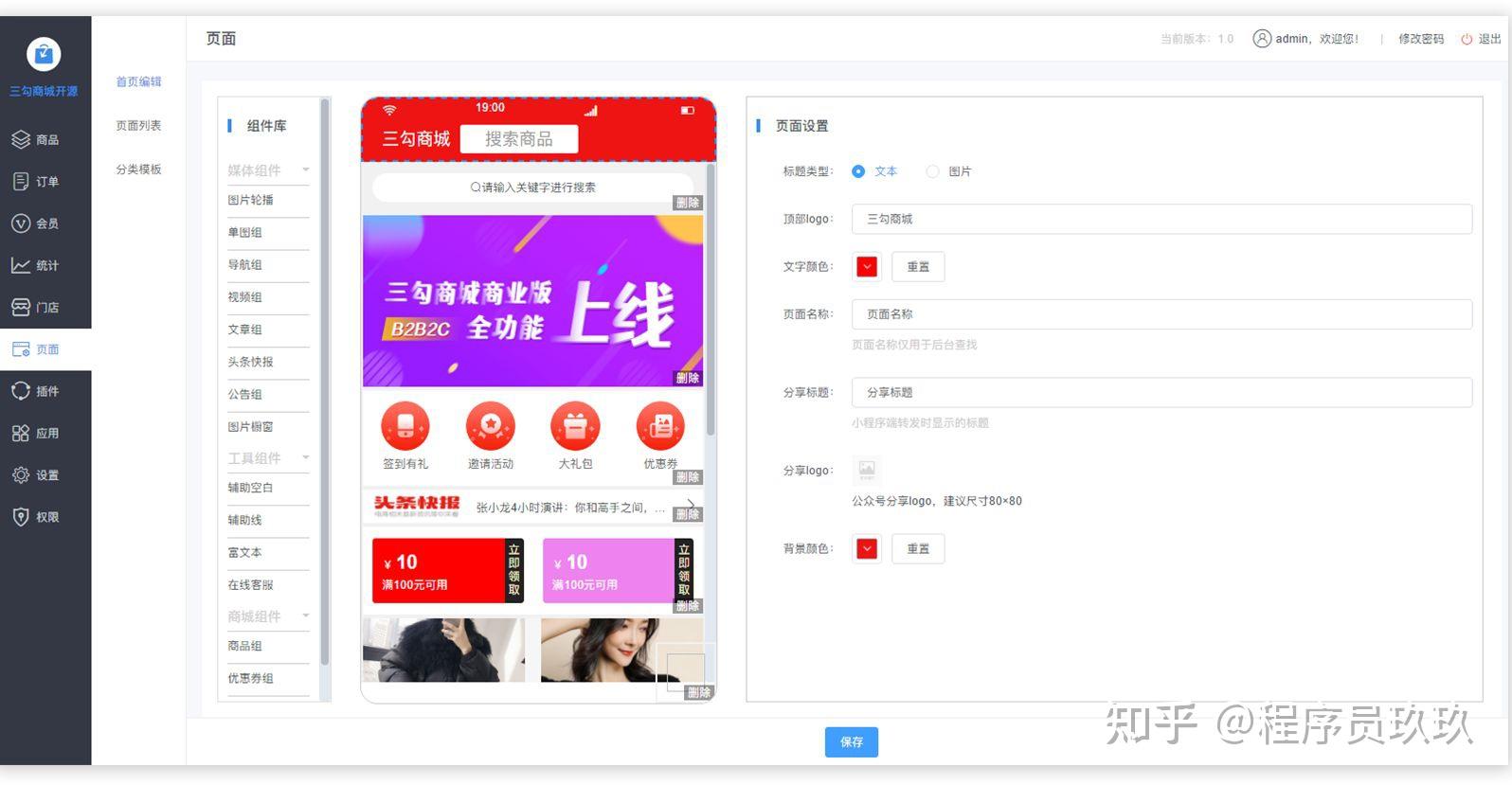Click the pink ¥10 coupon
Image resolution: width=1512 pixels, height=785 pixels.
coord(618,570)
